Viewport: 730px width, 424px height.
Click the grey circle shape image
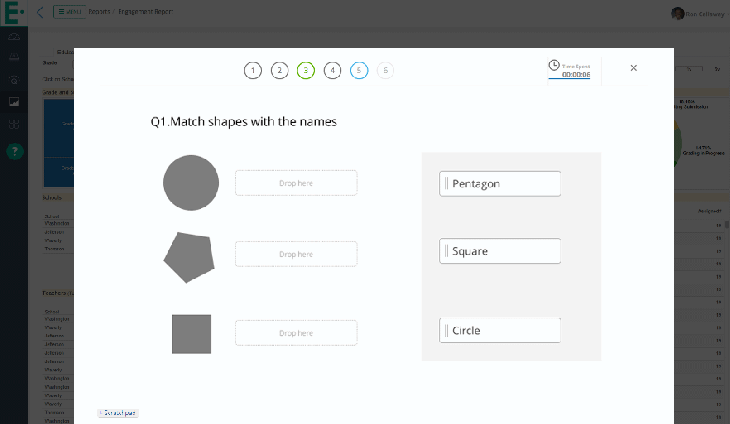click(191, 183)
